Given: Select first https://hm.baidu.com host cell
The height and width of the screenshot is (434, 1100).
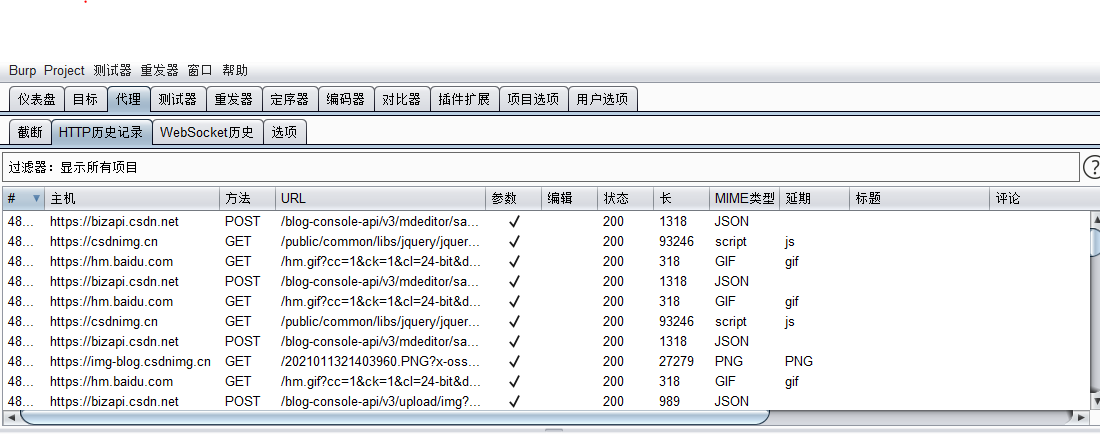Looking at the screenshot, I should pos(111,262).
